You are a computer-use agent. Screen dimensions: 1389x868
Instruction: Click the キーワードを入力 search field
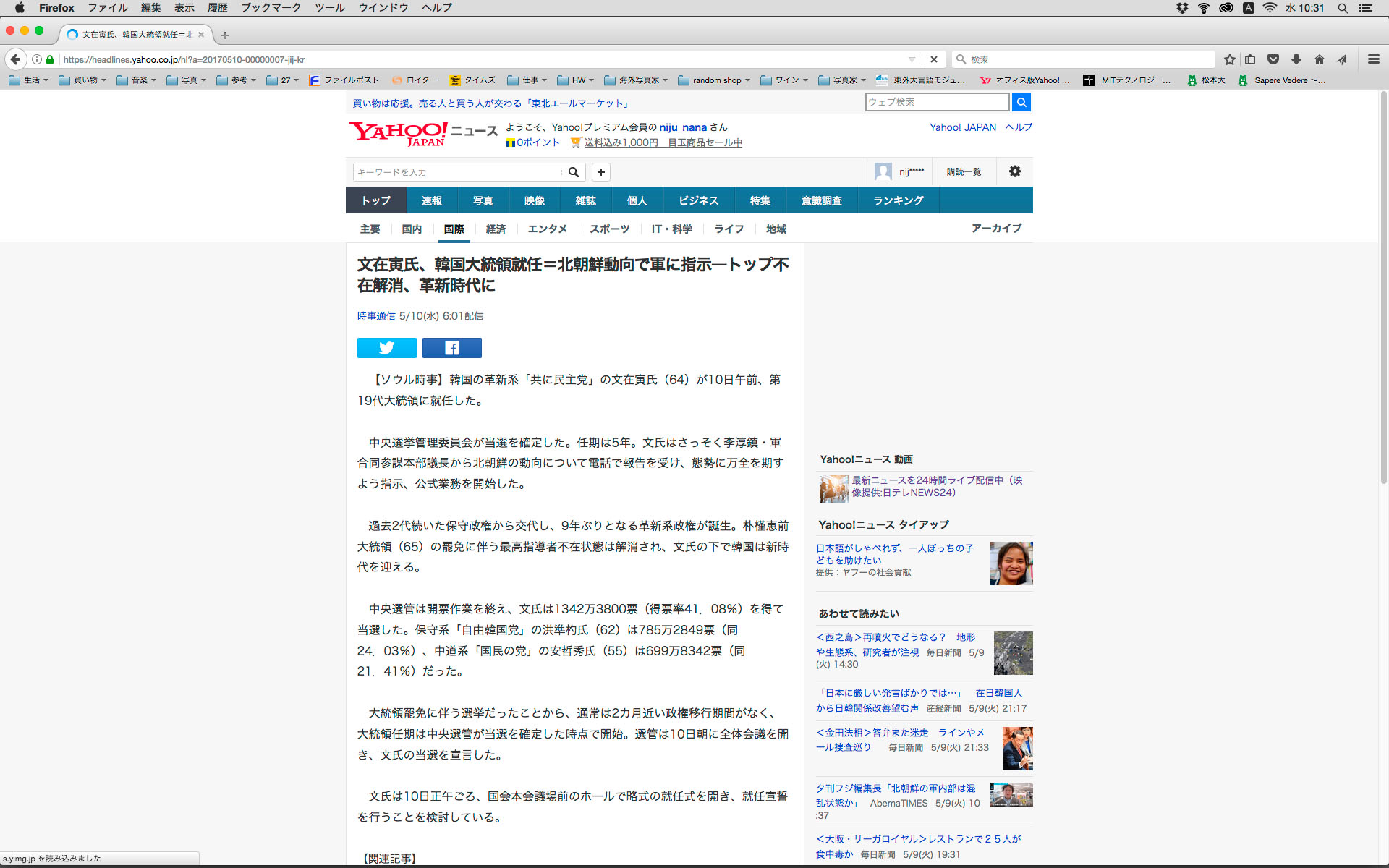457,172
